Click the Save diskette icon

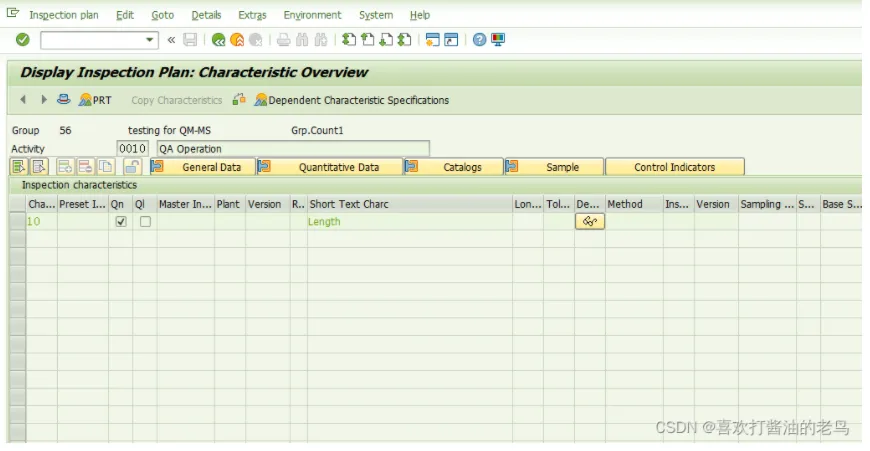coord(190,40)
